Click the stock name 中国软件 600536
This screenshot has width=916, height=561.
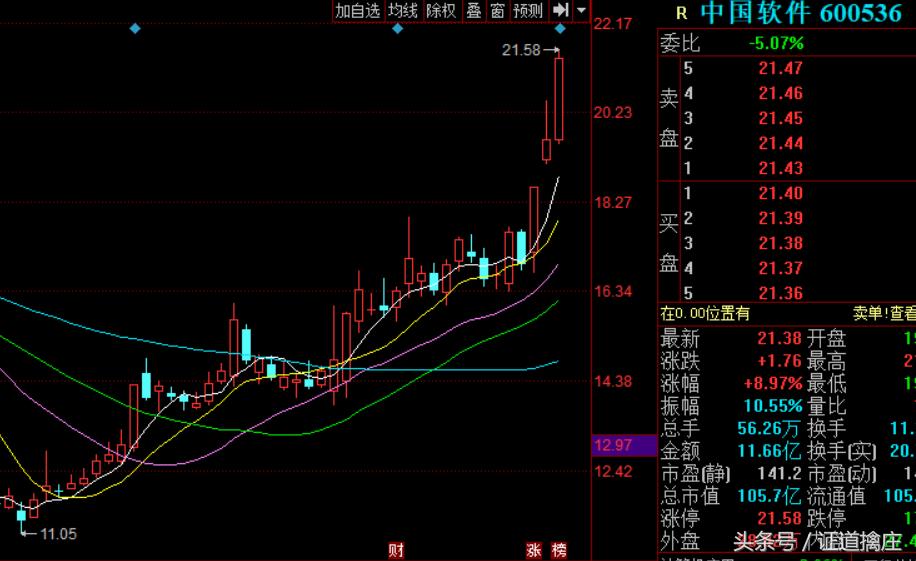(x=802, y=13)
